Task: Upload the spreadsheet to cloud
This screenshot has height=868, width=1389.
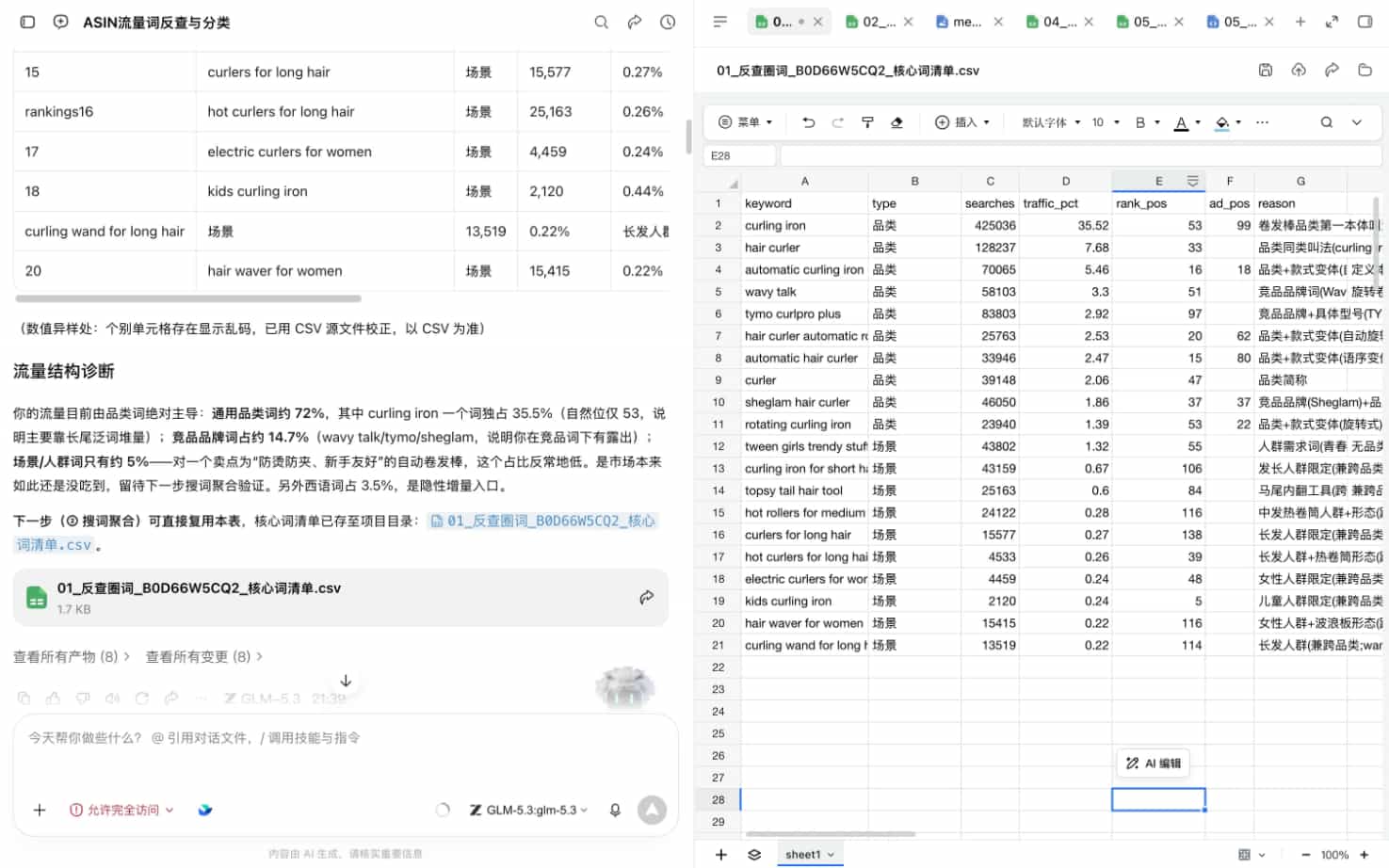Action: click(x=1299, y=70)
